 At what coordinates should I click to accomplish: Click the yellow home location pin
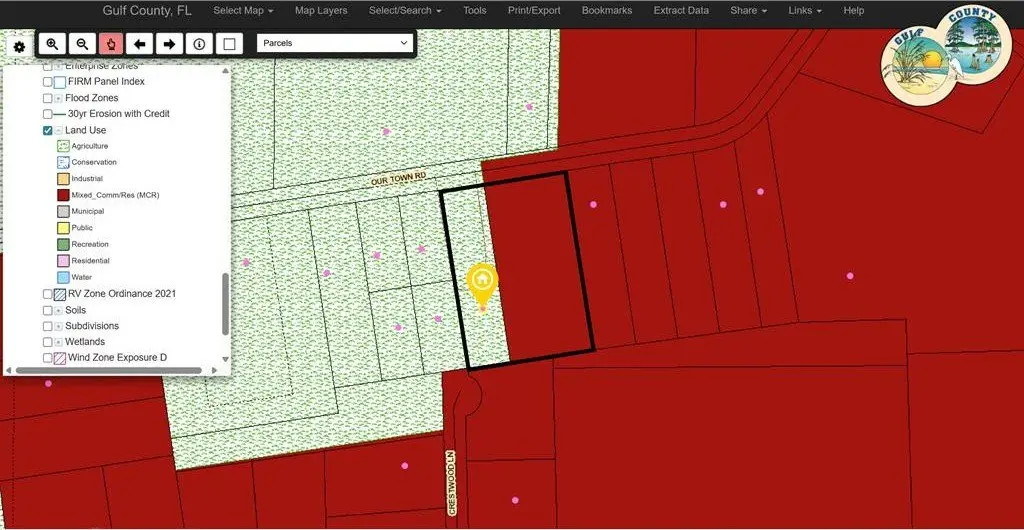pos(483,283)
